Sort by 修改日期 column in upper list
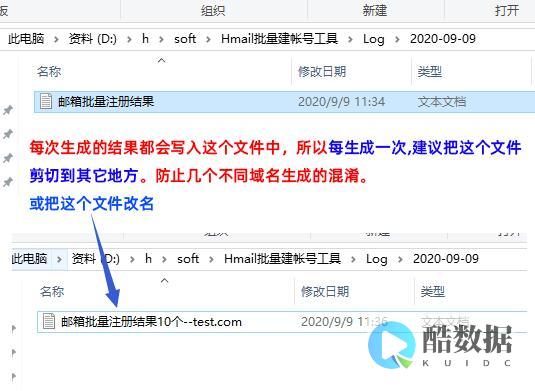Screen dimensions: 535x391 pyautogui.click(x=322, y=71)
